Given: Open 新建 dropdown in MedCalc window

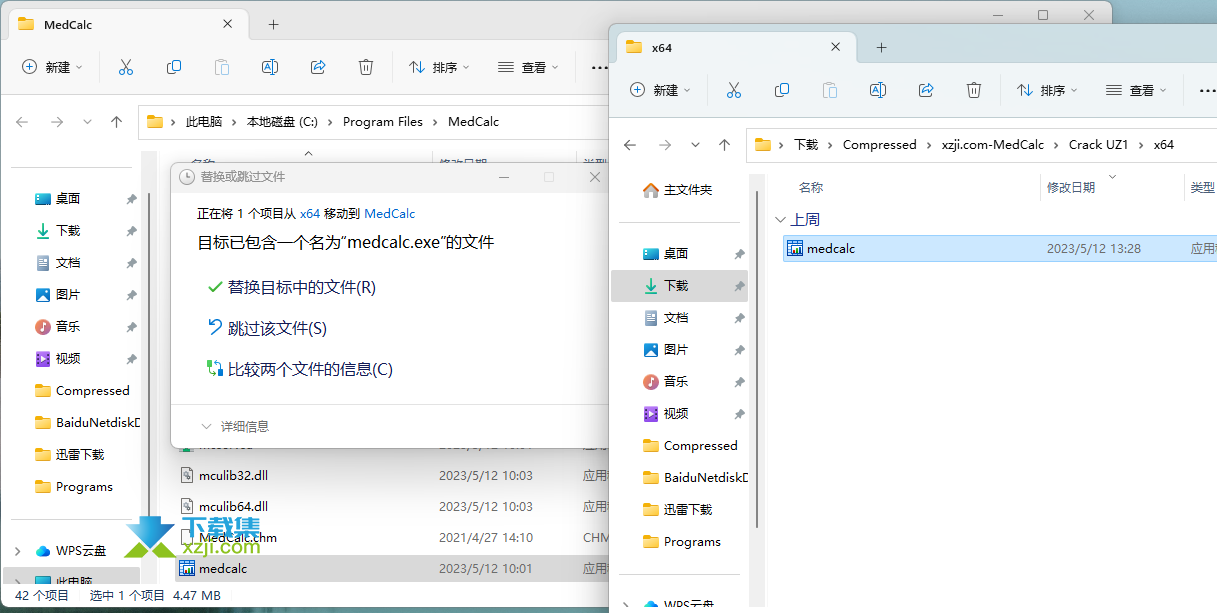Looking at the screenshot, I should pyautogui.click(x=52, y=67).
